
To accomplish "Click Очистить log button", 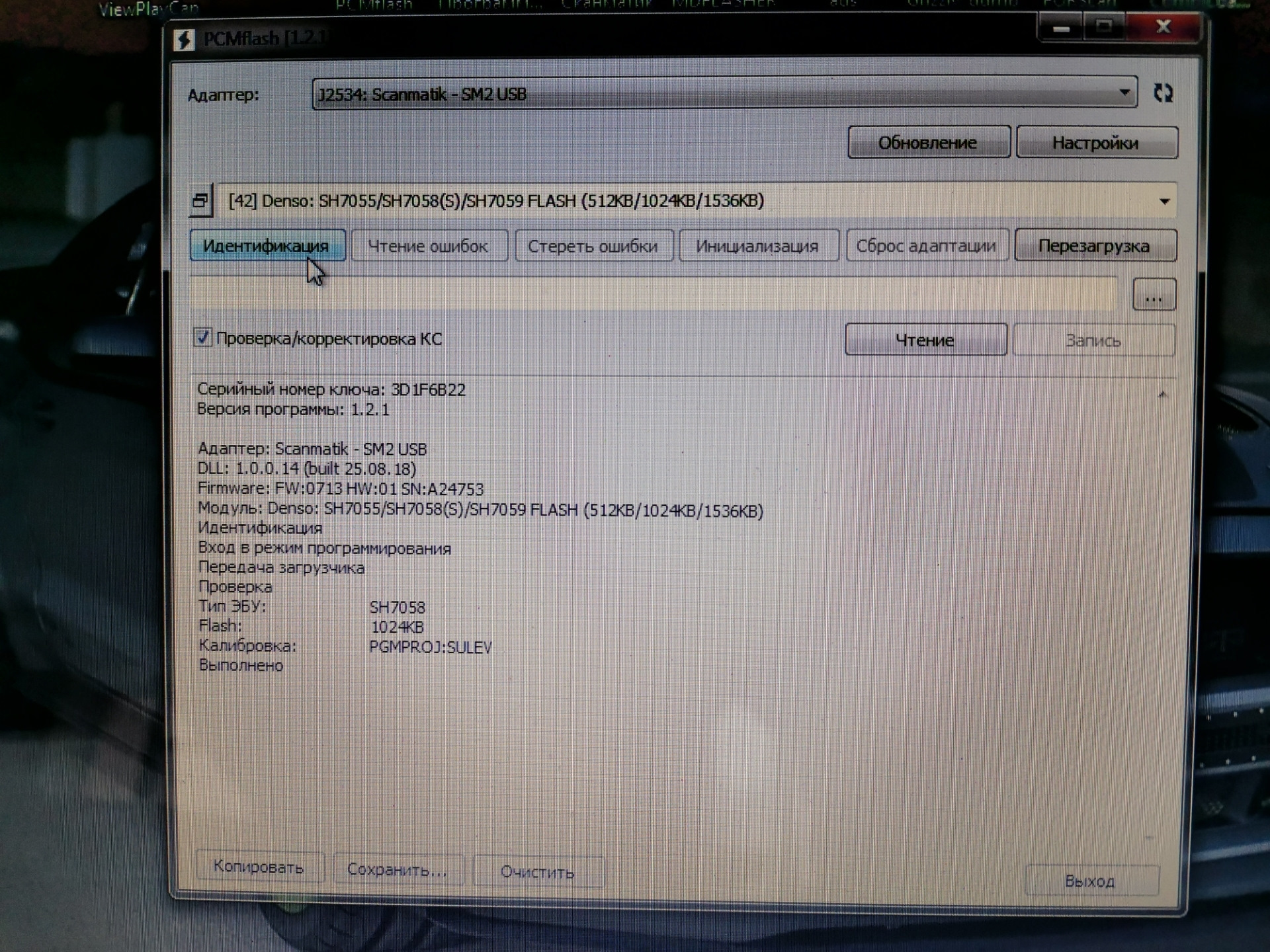I will pos(538,872).
